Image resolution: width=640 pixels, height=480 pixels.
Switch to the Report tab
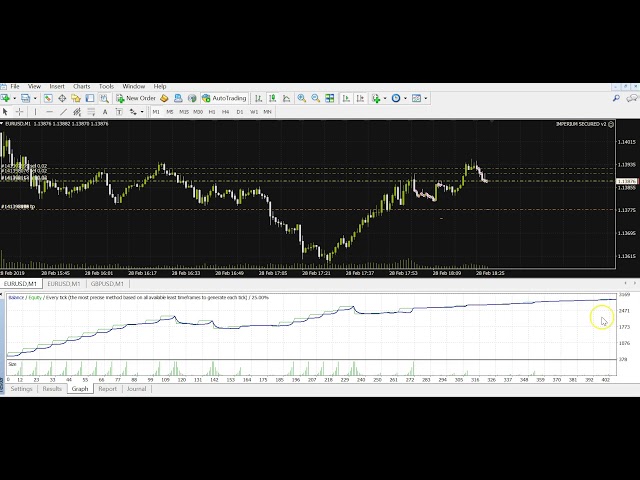[x=107, y=389]
